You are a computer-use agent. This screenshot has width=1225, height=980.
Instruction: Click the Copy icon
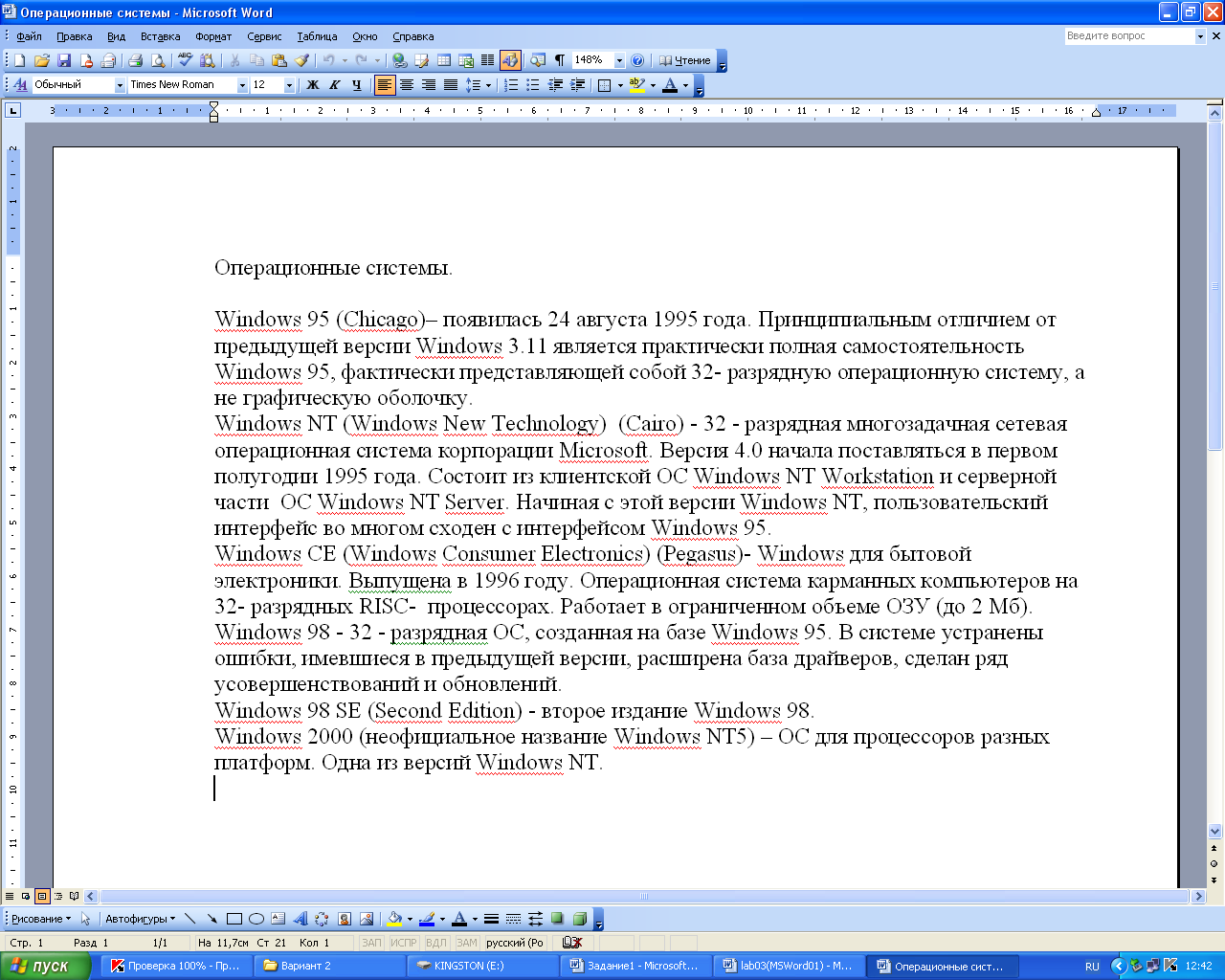[x=256, y=60]
